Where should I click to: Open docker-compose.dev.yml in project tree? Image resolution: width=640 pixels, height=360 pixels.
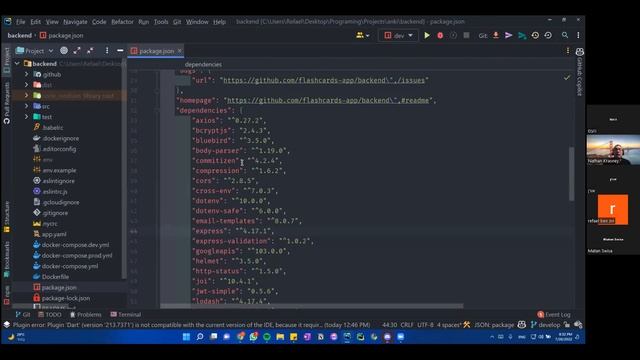click(71, 245)
